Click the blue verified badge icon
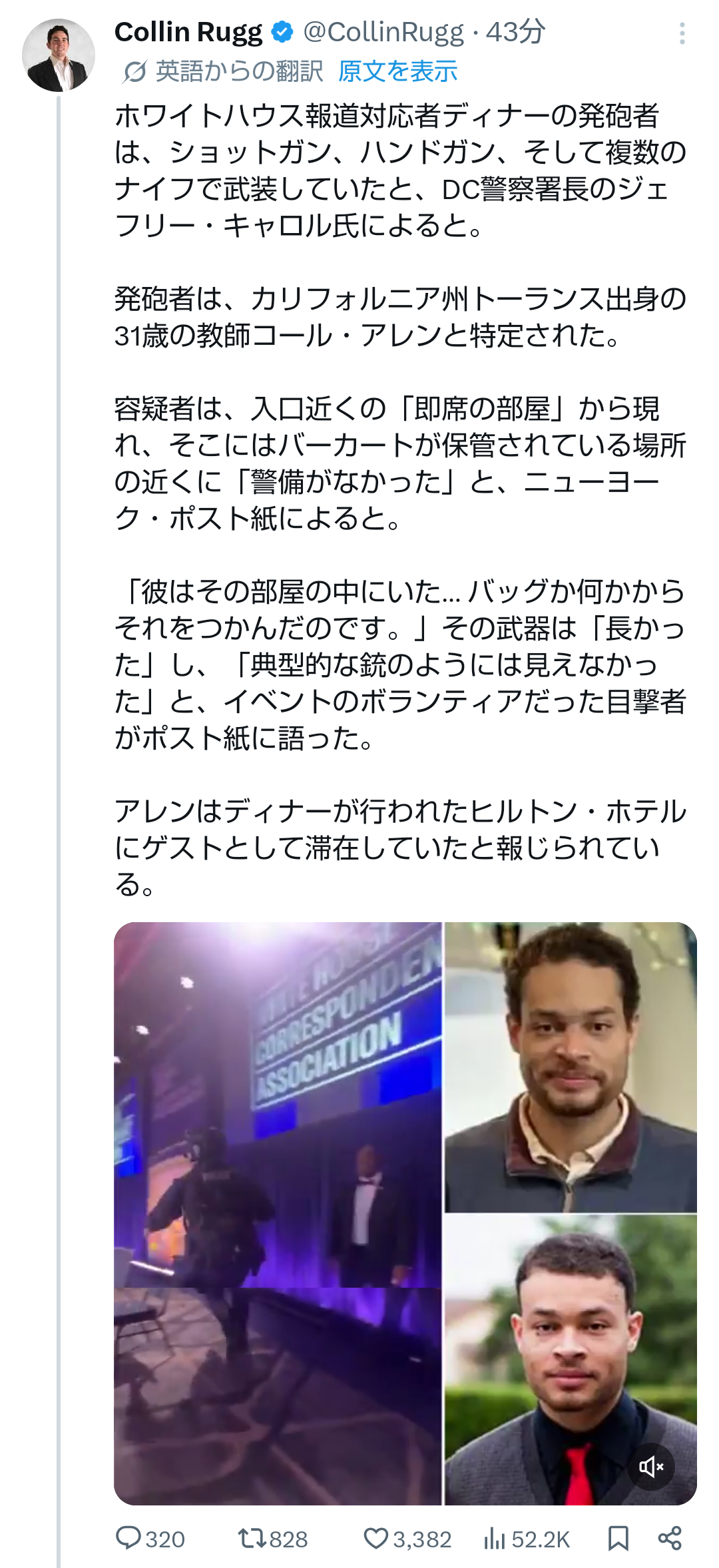This screenshot has height=1568, width=719. (284, 32)
